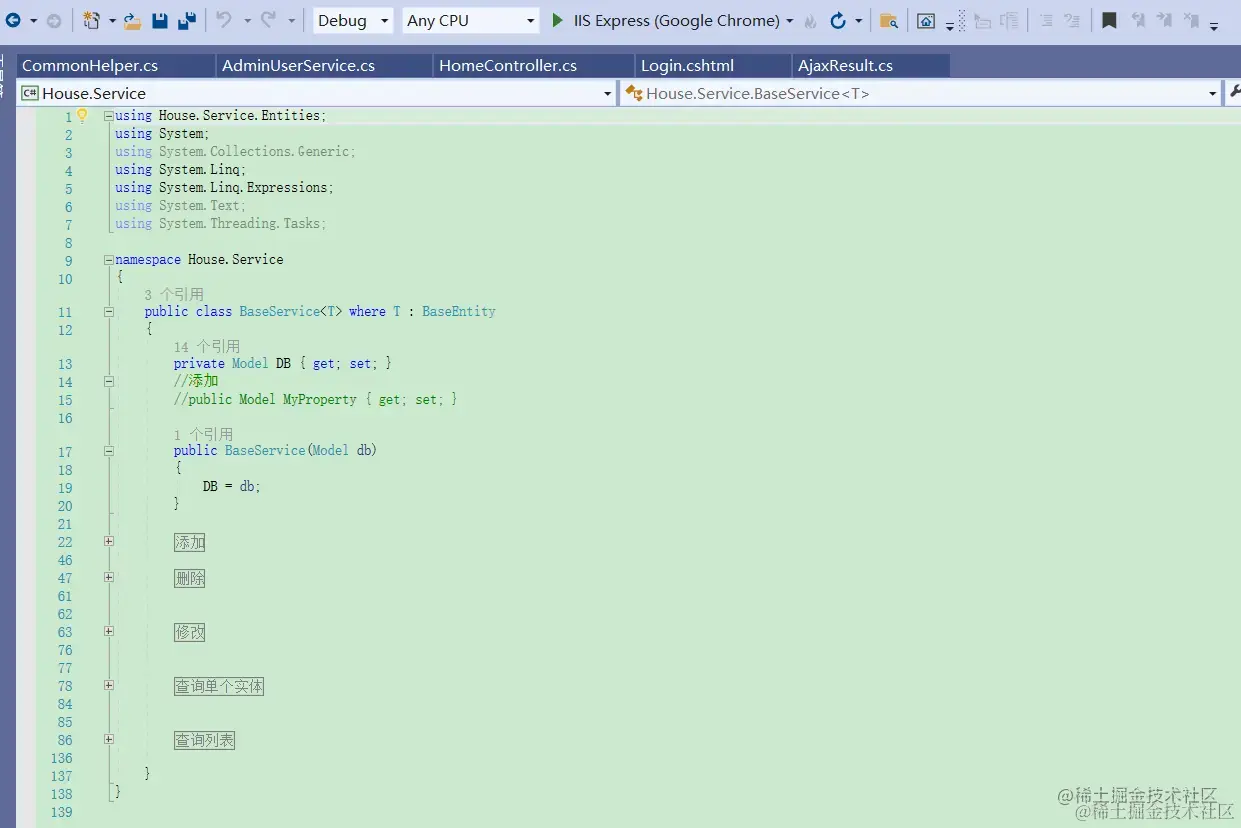Switch to the AjaxResult.cs tab
Screen dimensions: 1241x828
870,65
